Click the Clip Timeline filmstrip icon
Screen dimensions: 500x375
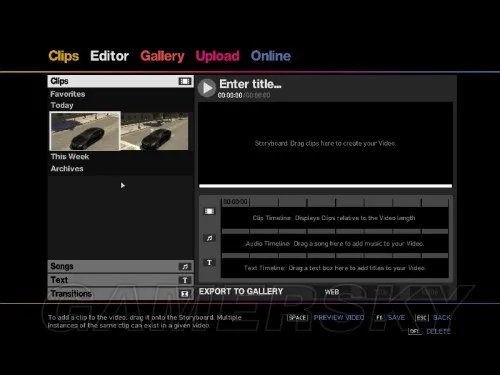click(x=209, y=211)
